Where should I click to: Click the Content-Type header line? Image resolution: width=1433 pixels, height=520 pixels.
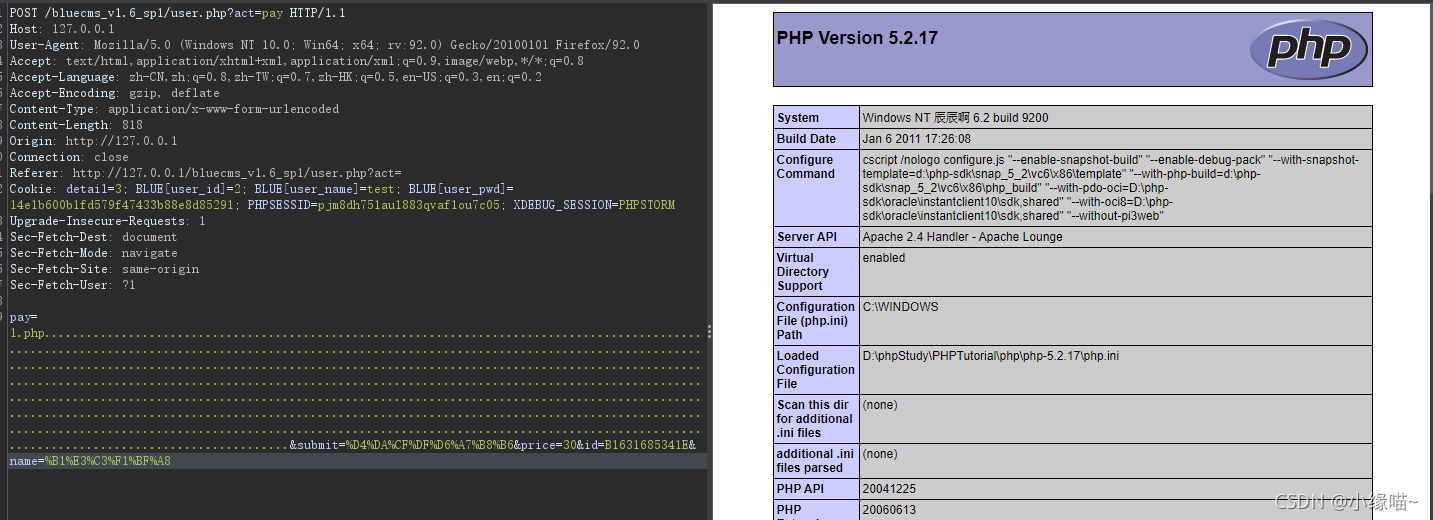(174, 108)
